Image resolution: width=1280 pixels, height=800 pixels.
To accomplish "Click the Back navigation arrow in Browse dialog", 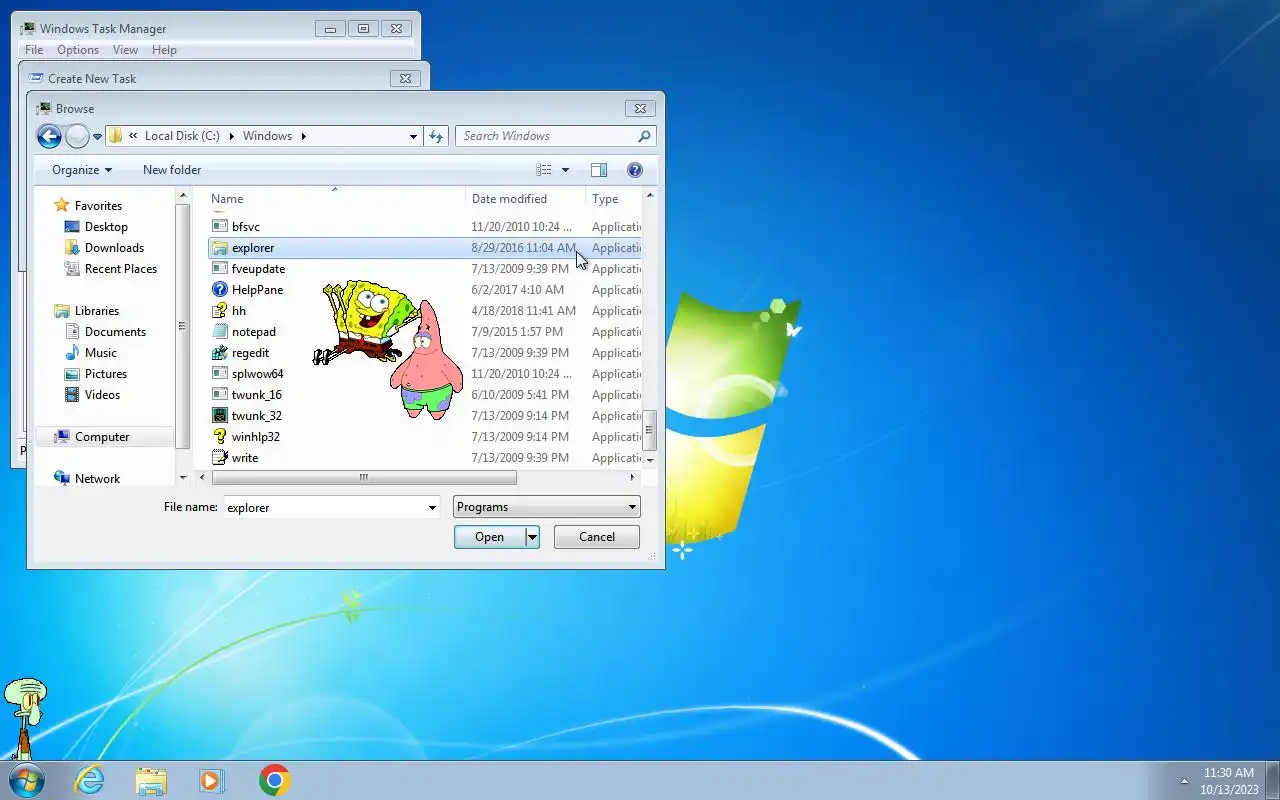I will coord(49,136).
